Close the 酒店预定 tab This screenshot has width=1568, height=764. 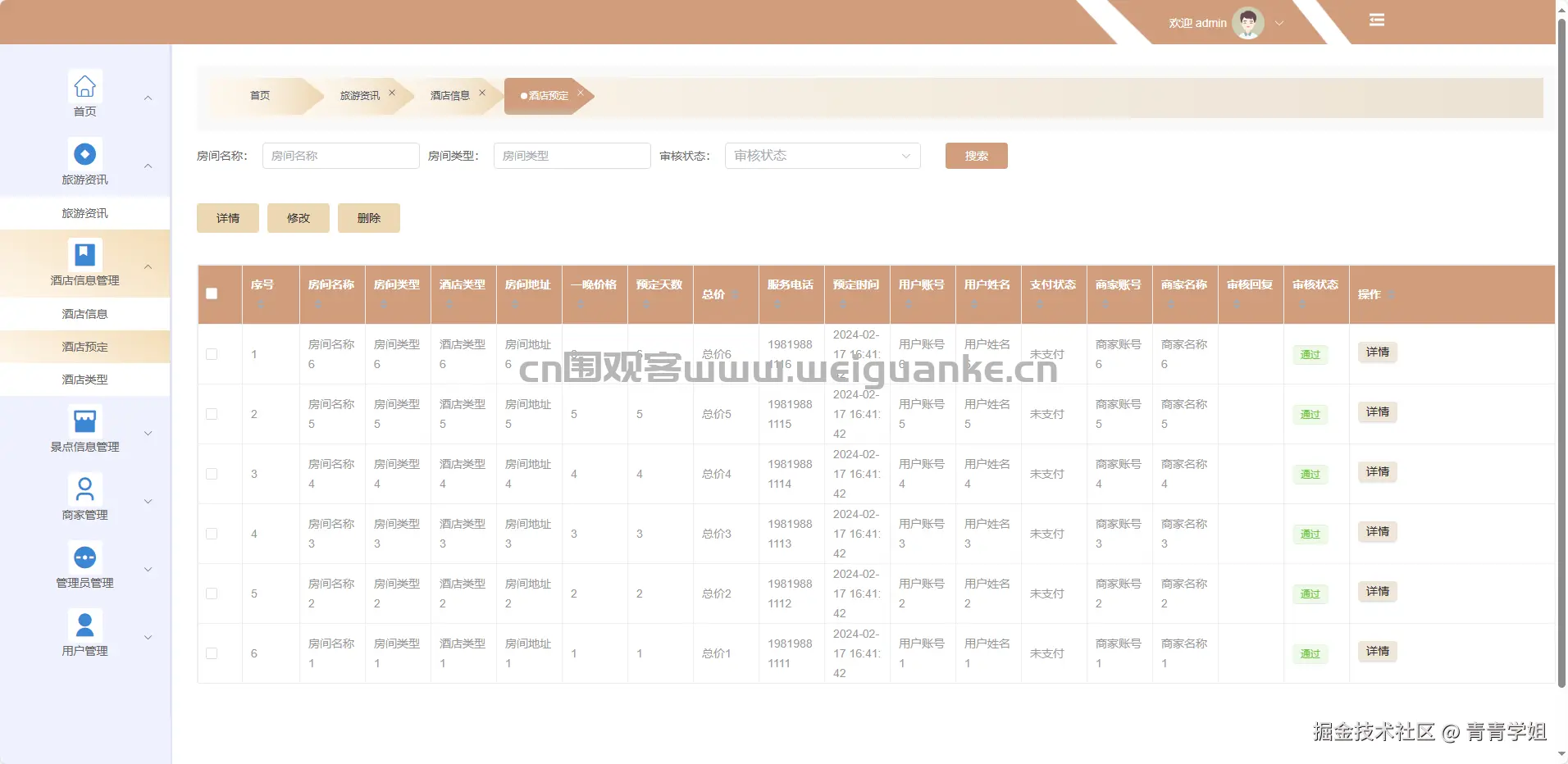tap(580, 93)
